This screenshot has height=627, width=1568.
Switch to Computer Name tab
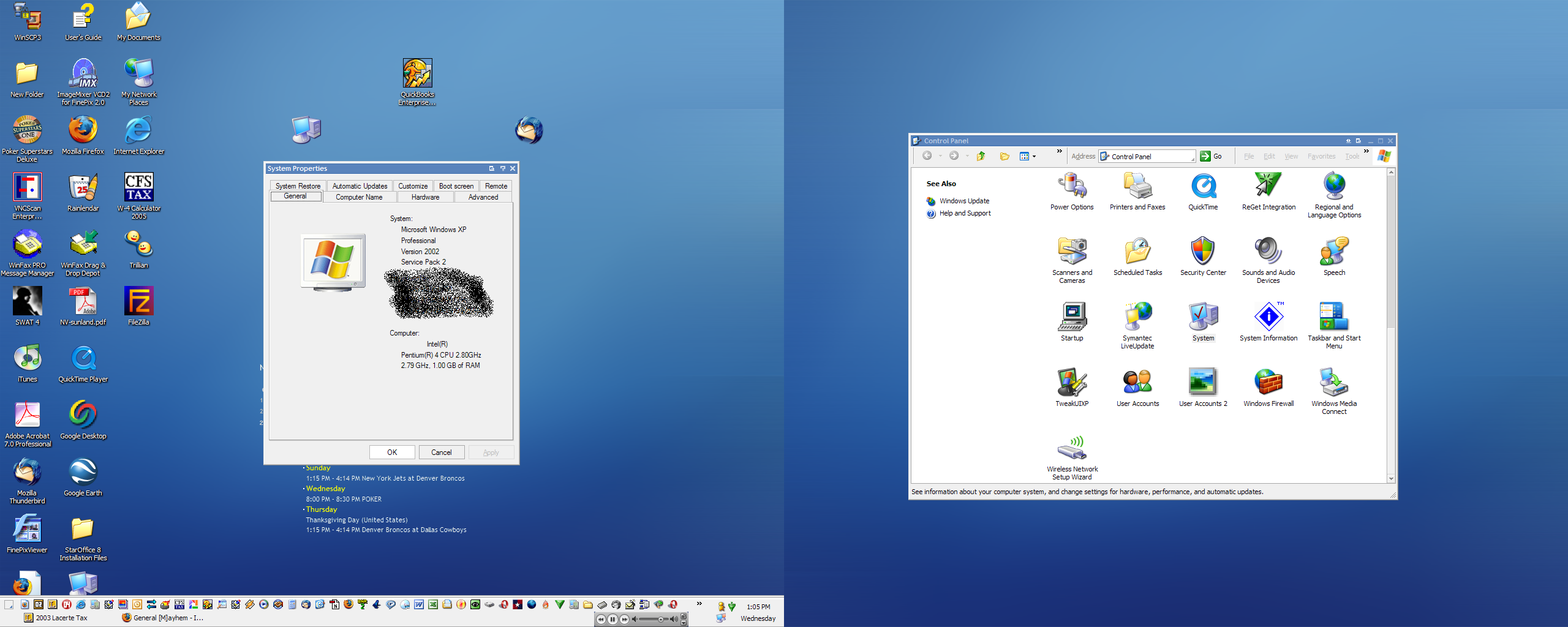pyautogui.click(x=359, y=197)
